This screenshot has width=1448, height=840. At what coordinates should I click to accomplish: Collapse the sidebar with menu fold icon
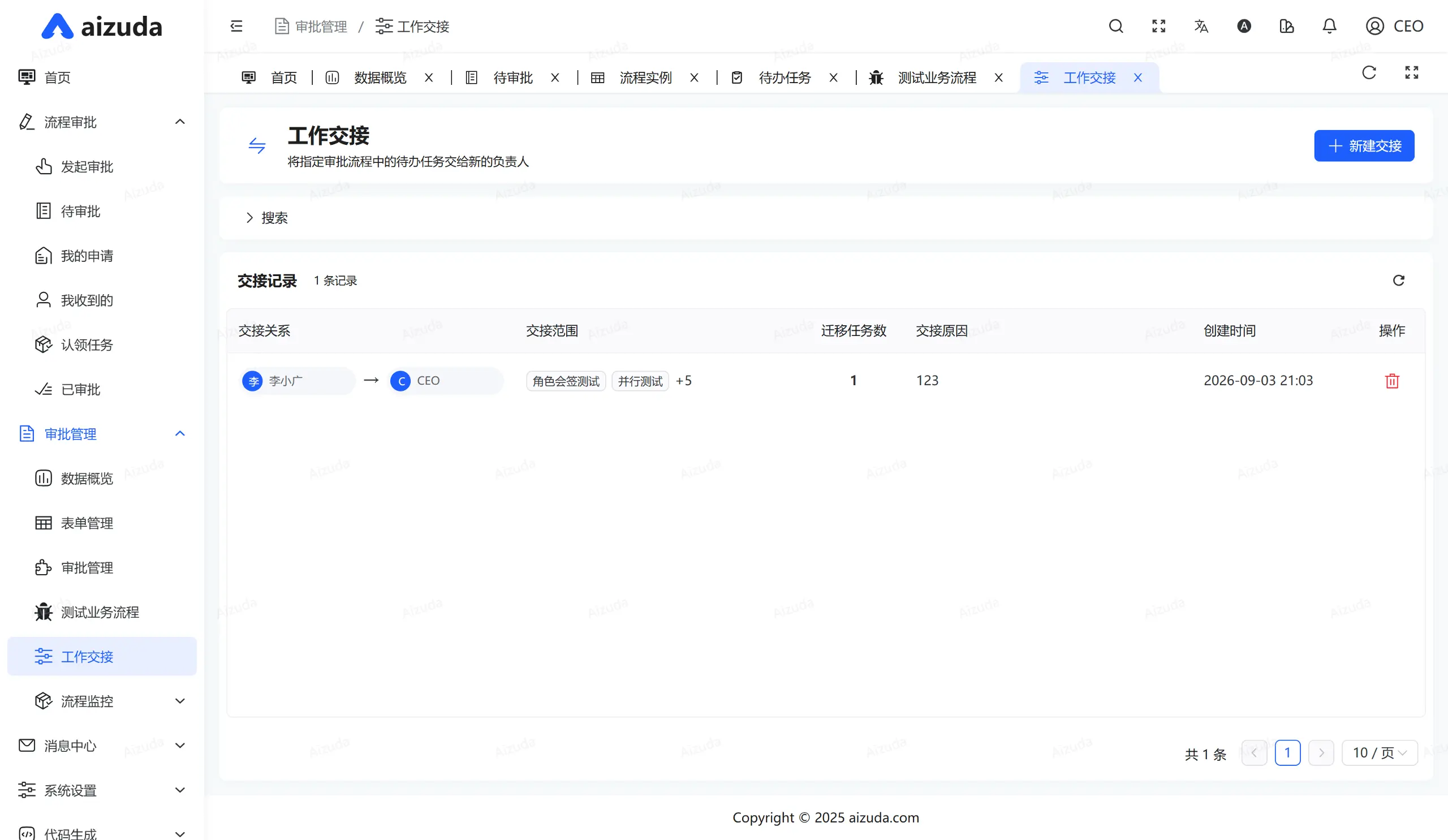[236, 27]
